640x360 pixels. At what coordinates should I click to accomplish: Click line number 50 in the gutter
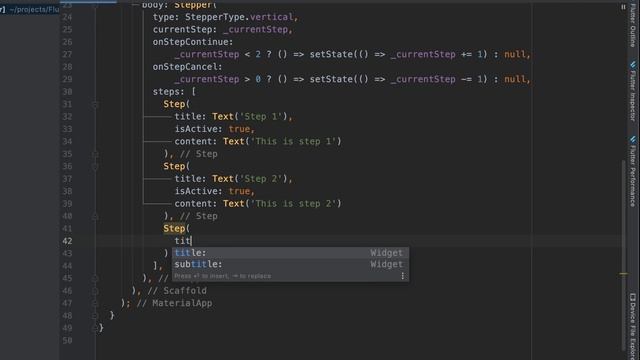(67, 341)
